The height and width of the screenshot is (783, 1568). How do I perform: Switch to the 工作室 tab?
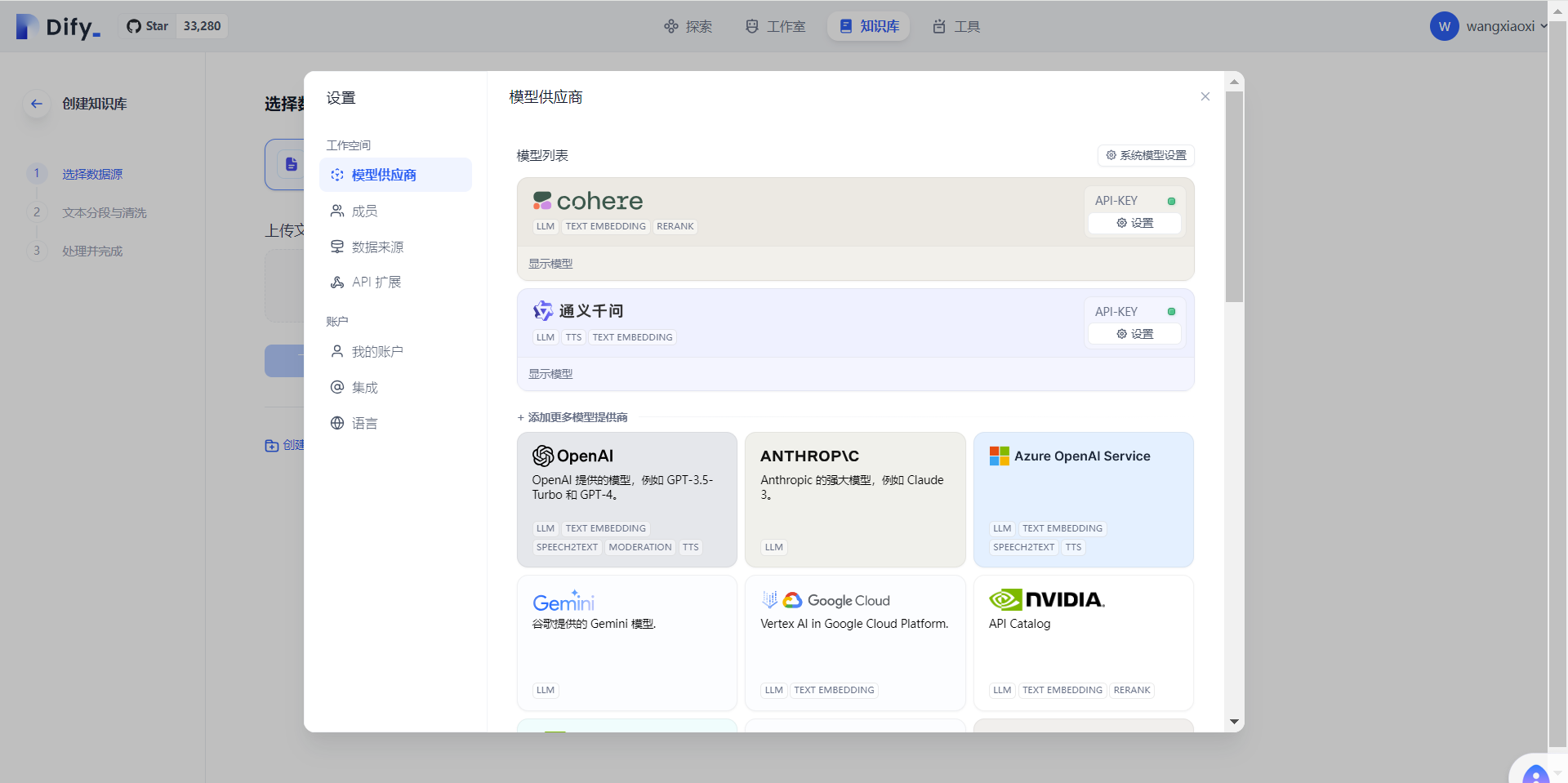tap(775, 26)
